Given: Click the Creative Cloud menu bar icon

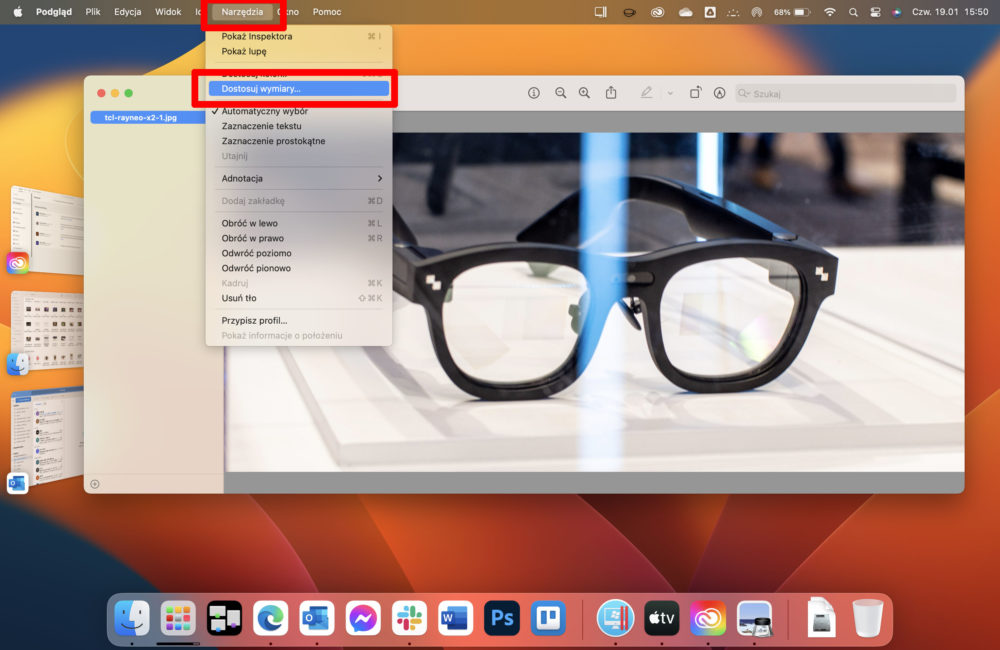Looking at the screenshot, I should pyautogui.click(x=657, y=11).
